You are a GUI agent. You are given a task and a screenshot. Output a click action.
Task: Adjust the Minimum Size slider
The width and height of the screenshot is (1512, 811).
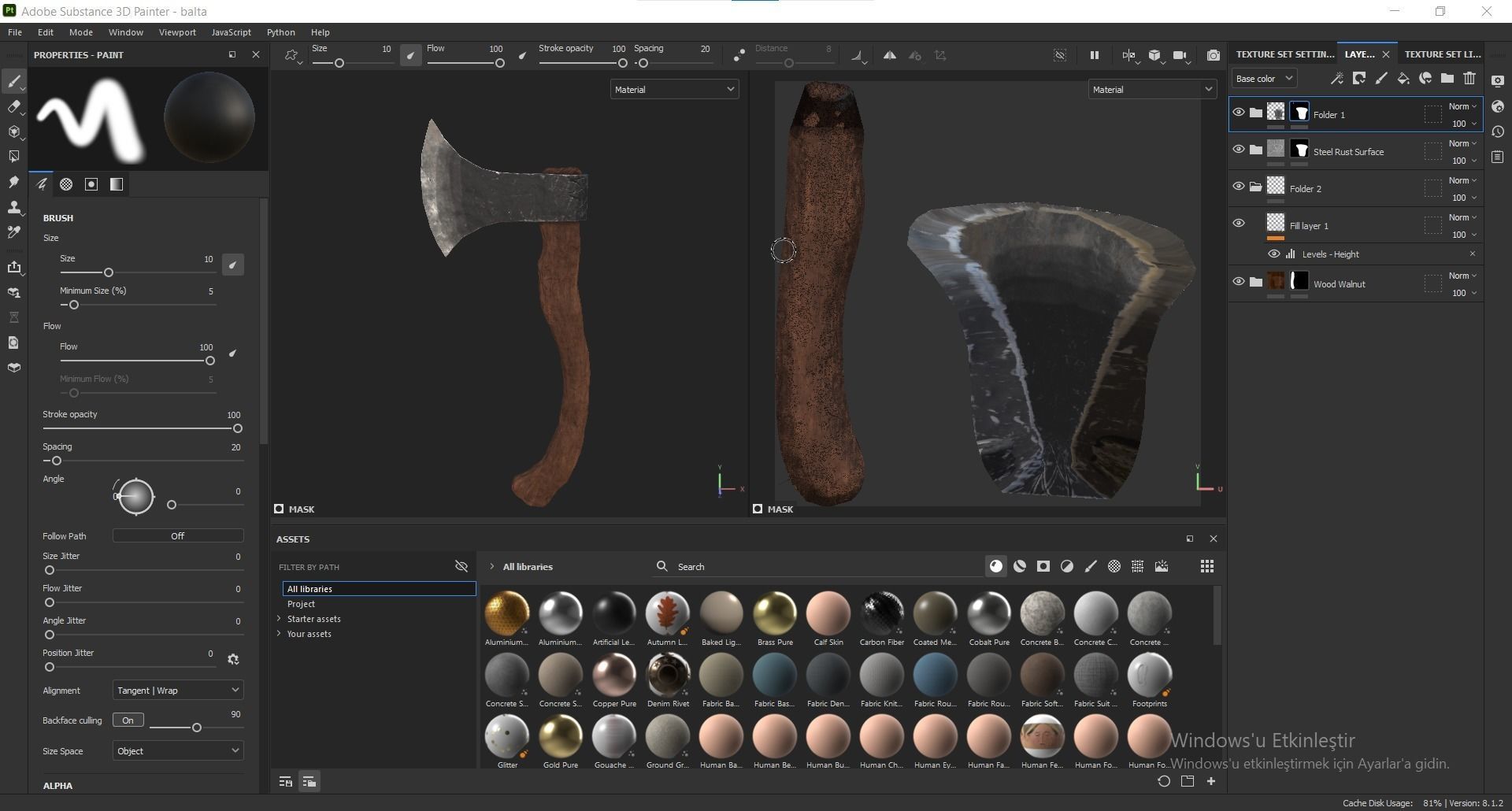pyautogui.click(x=138, y=305)
